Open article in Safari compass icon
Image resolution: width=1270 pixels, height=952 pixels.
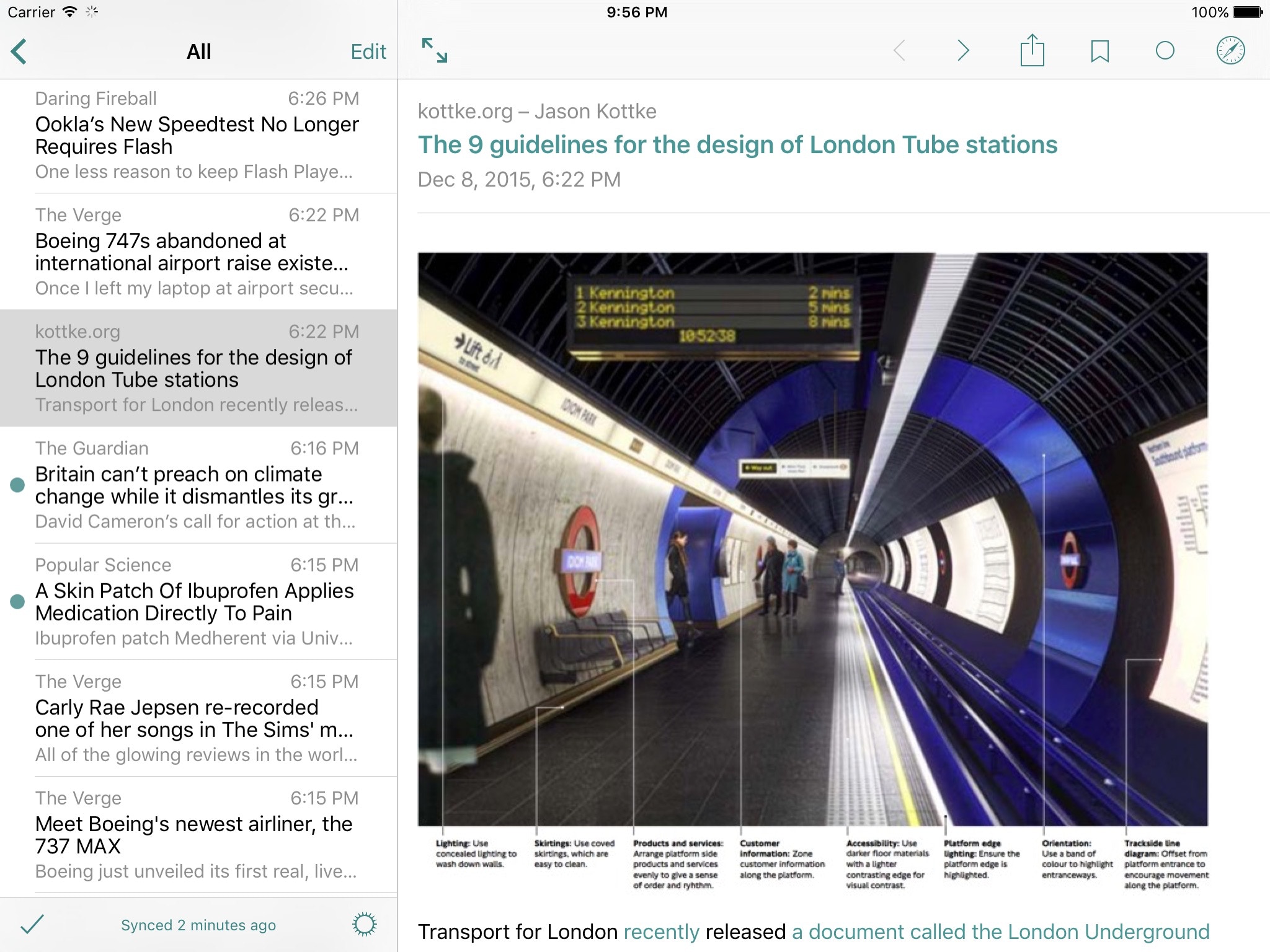click(x=1231, y=51)
